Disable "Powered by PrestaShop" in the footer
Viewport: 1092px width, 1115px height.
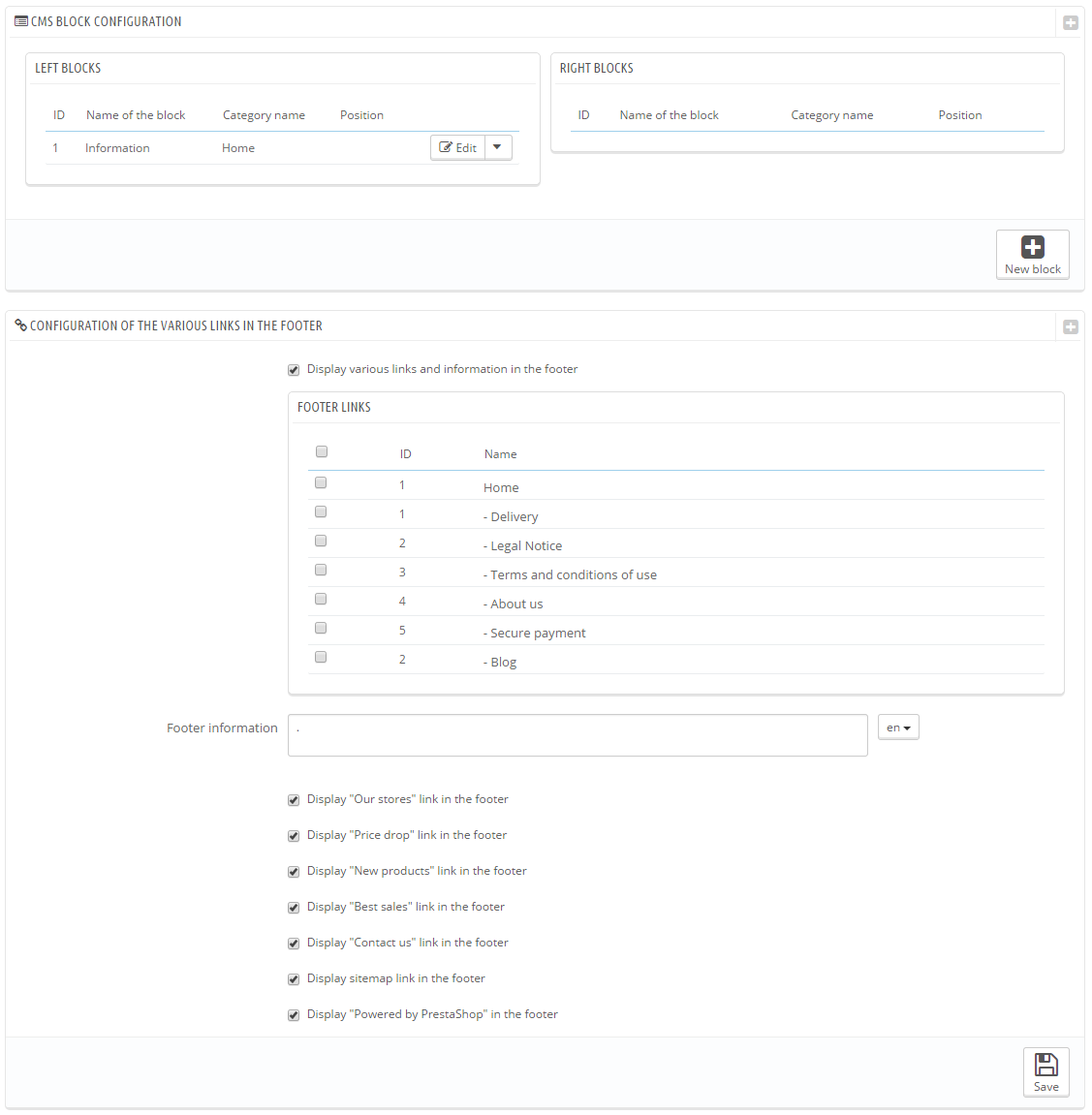294,1014
